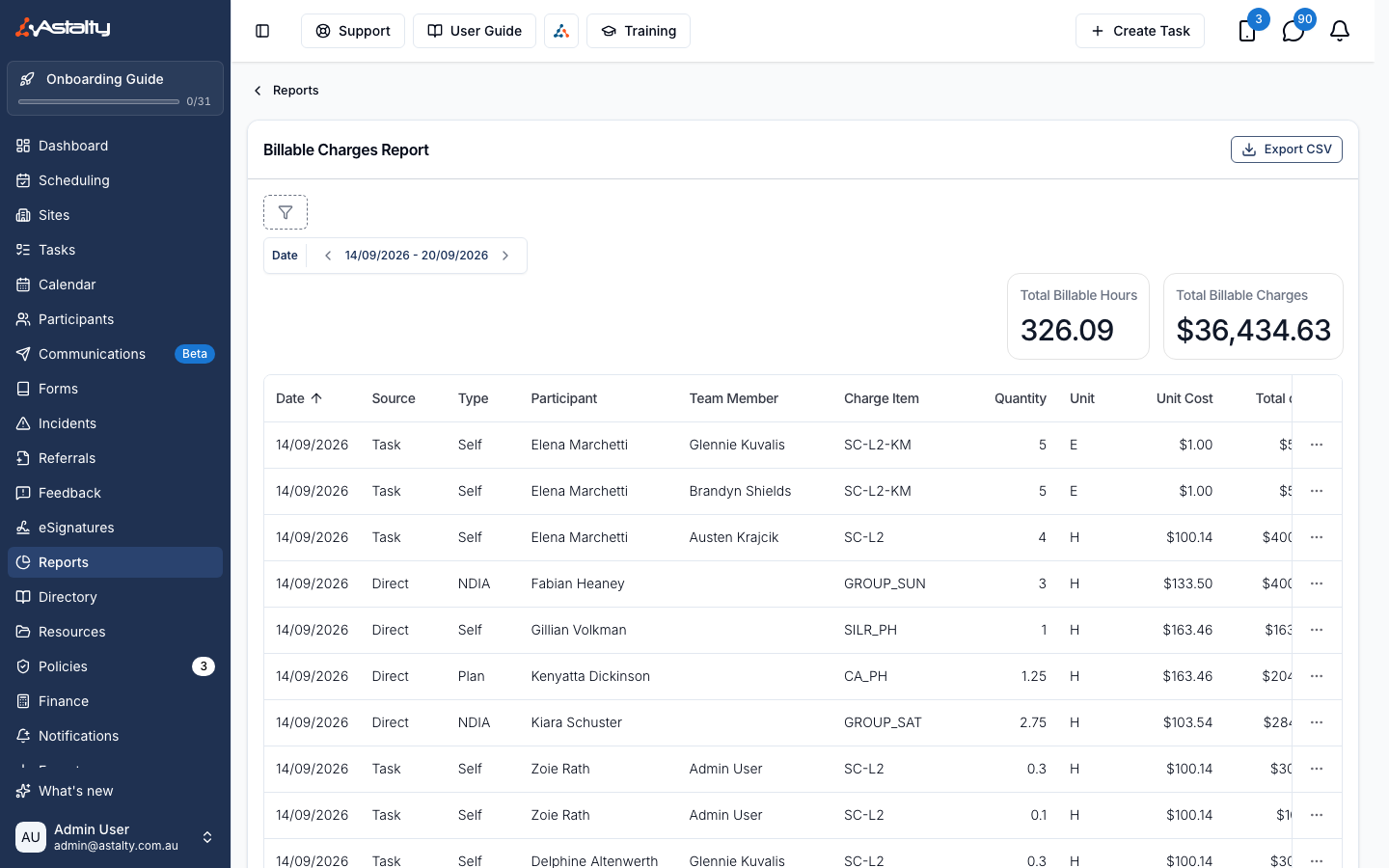Viewport: 1389px width, 868px height.
Task: Click Create Task button
Action: (1140, 31)
